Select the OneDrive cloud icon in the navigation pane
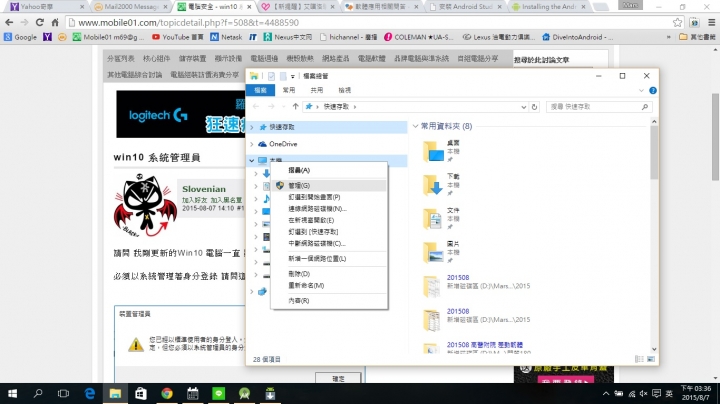Image resolution: width=720 pixels, height=404 pixels. (262, 144)
